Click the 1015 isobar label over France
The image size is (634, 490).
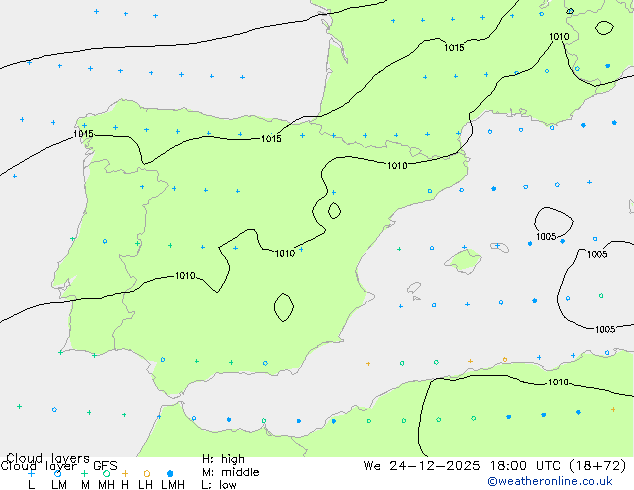tap(454, 48)
